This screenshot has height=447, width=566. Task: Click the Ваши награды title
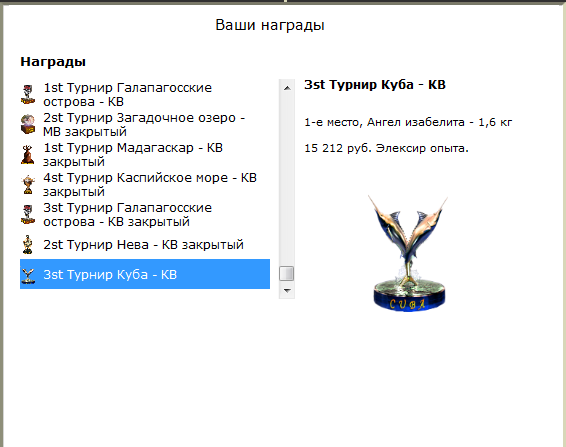(270, 25)
